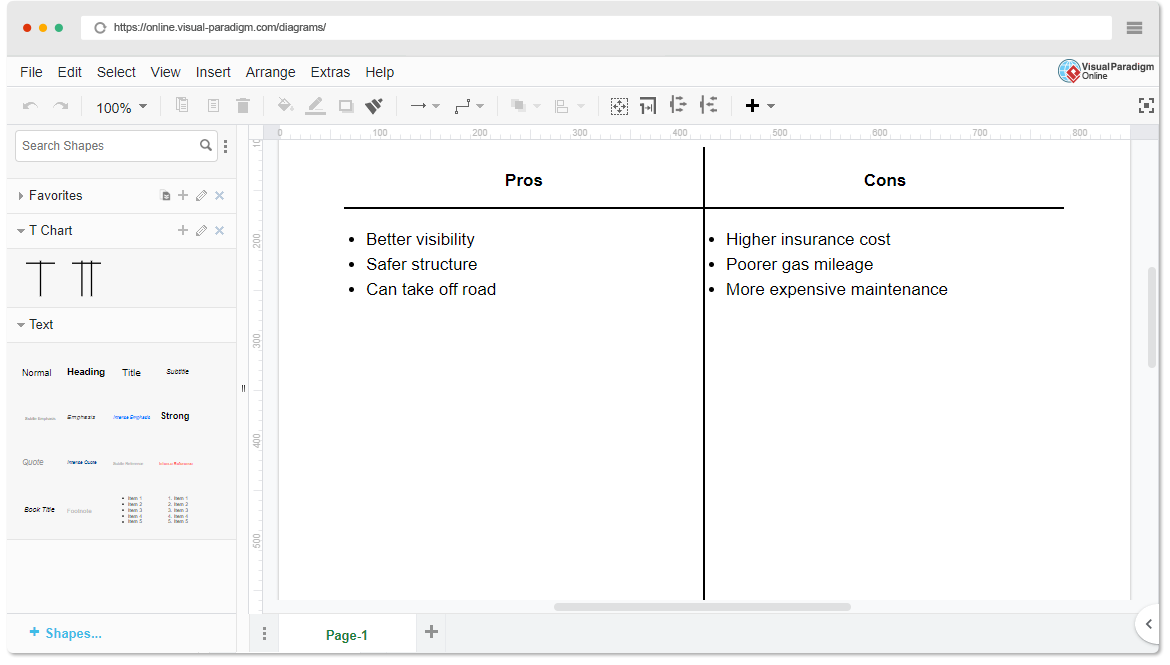This screenshot has width=1170, height=665.
Task: Open the Extras menu
Action: (x=331, y=72)
